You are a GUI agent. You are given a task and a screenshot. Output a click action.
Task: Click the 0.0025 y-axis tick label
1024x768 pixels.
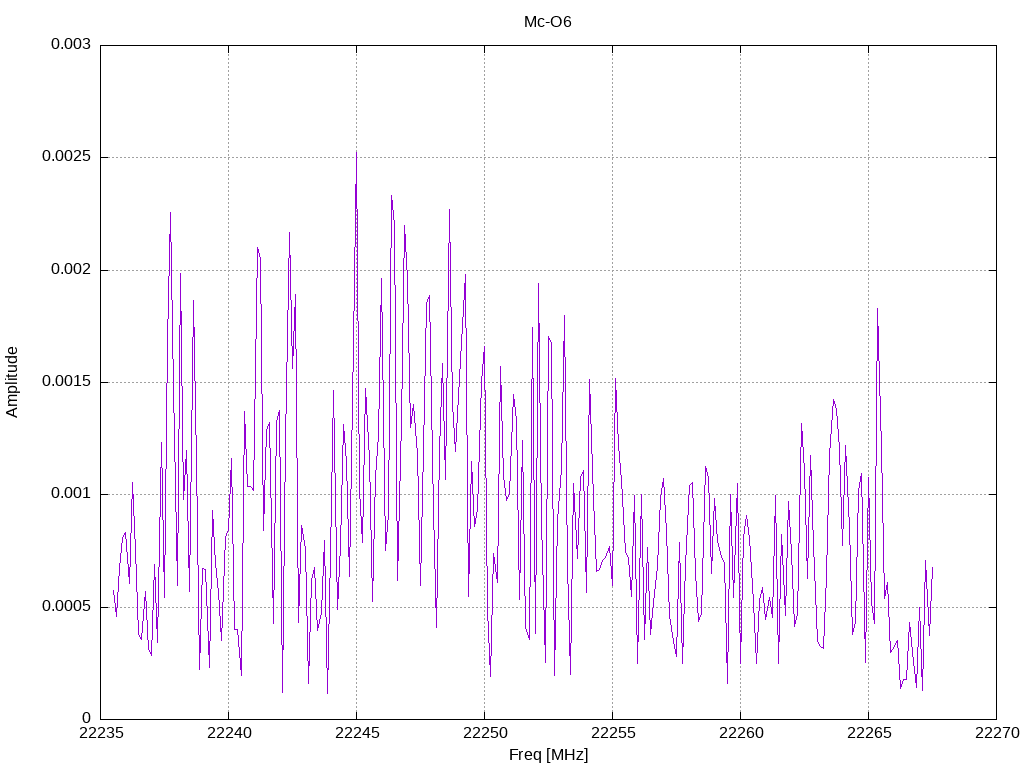tap(67, 157)
